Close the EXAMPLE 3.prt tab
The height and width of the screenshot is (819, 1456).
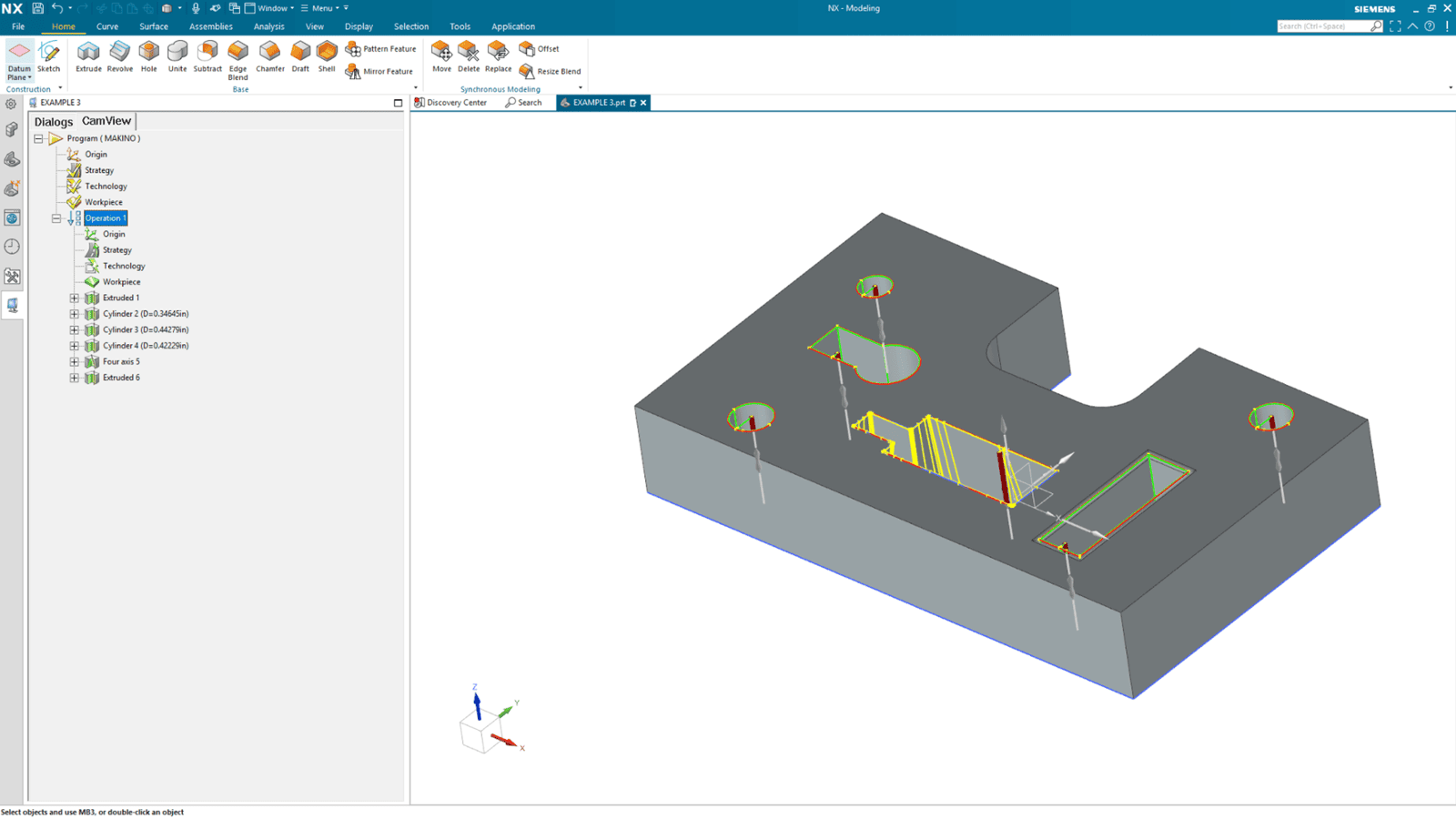[x=643, y=103]
